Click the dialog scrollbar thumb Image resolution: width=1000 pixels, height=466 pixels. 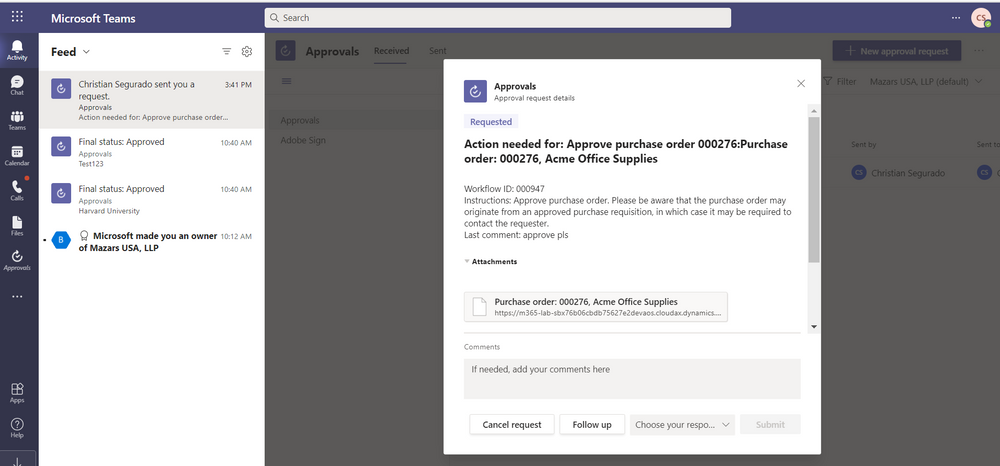[814, 189]
